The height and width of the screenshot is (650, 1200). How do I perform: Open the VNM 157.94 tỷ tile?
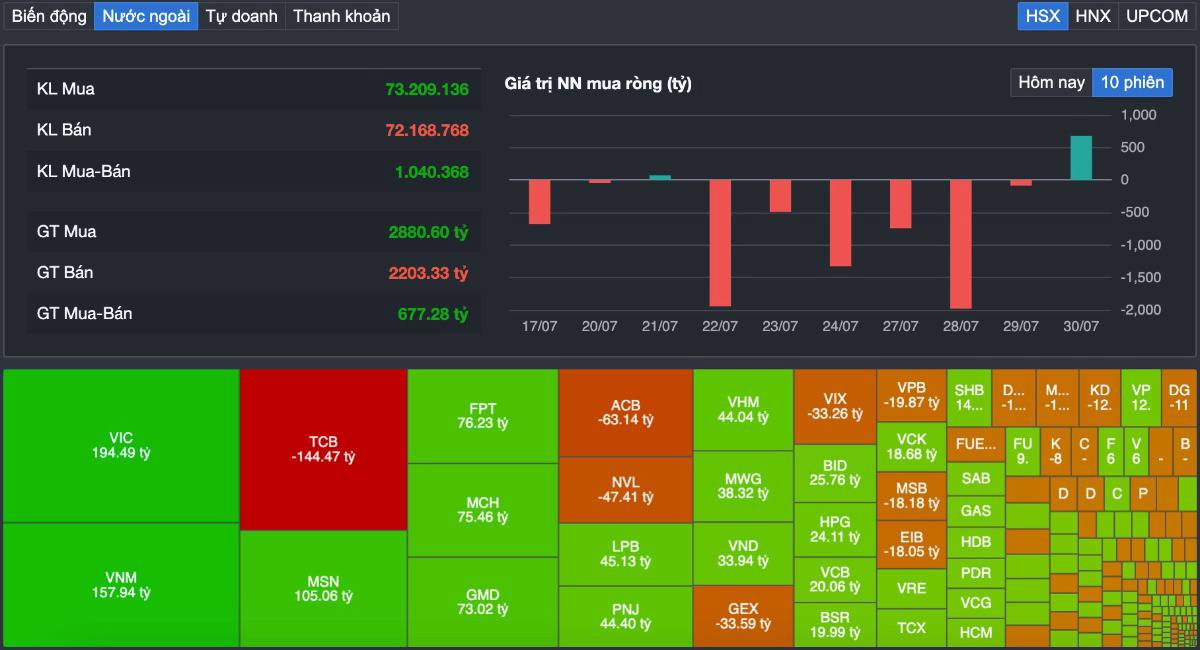point(121,585)
